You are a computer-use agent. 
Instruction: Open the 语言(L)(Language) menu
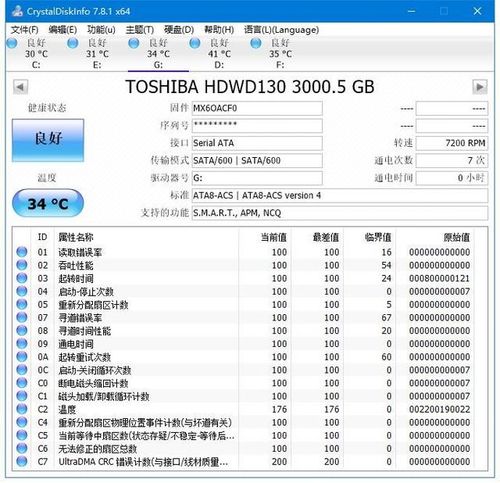tap(281, 30)
